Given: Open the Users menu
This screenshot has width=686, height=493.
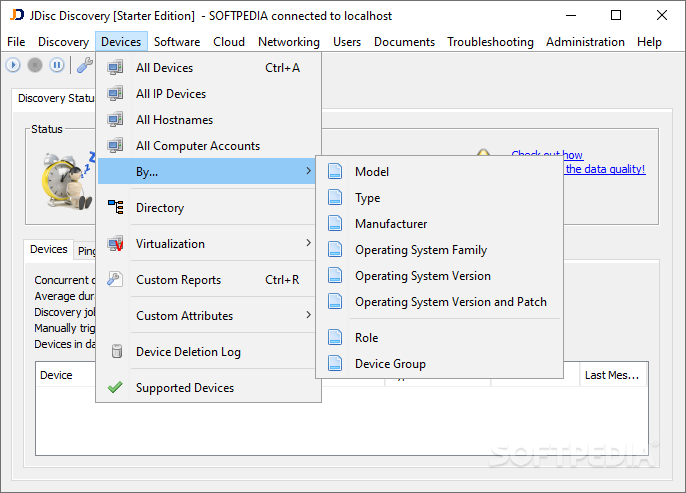Looking at the screenshot, I should tap(347, 42).
